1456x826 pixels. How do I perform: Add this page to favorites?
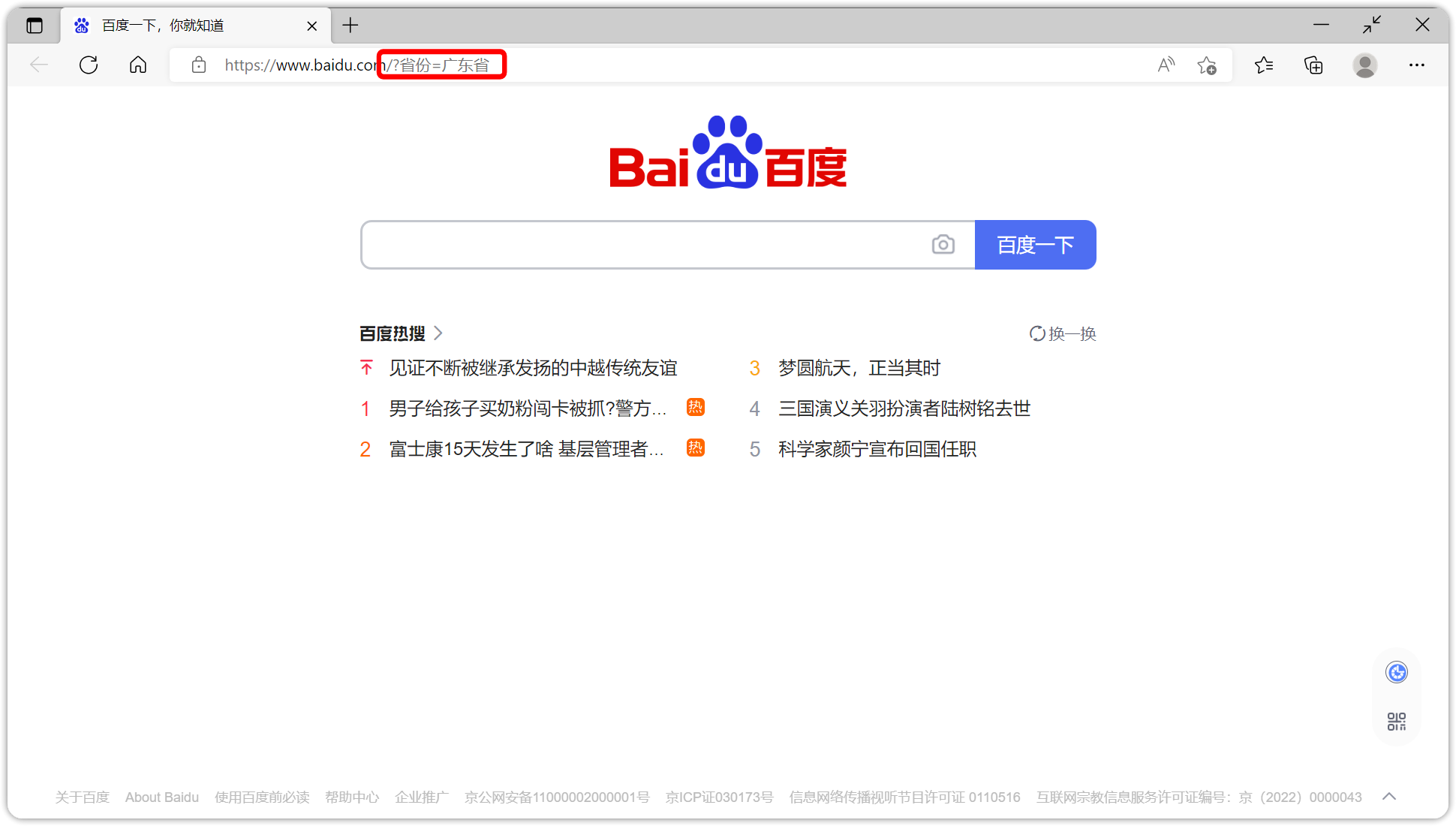tap(1207, 66)
